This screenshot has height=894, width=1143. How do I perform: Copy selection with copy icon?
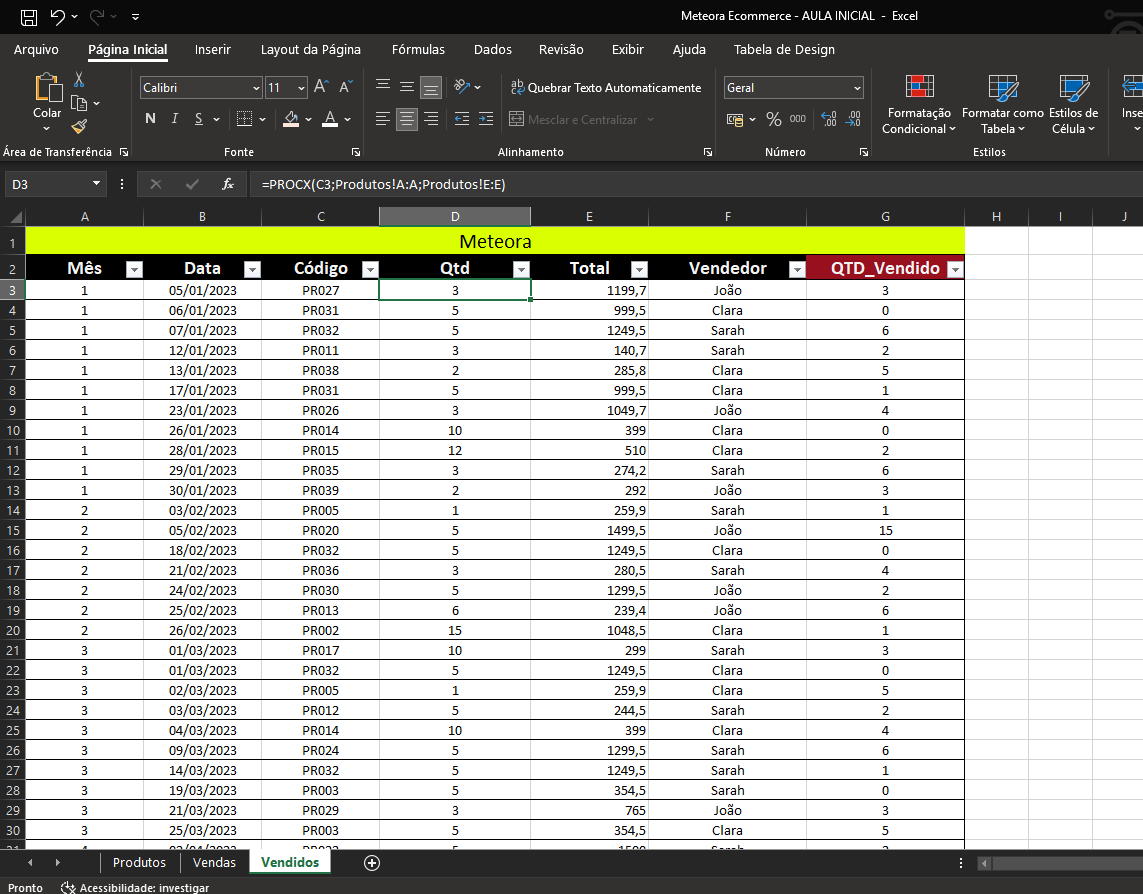(79, 103)
